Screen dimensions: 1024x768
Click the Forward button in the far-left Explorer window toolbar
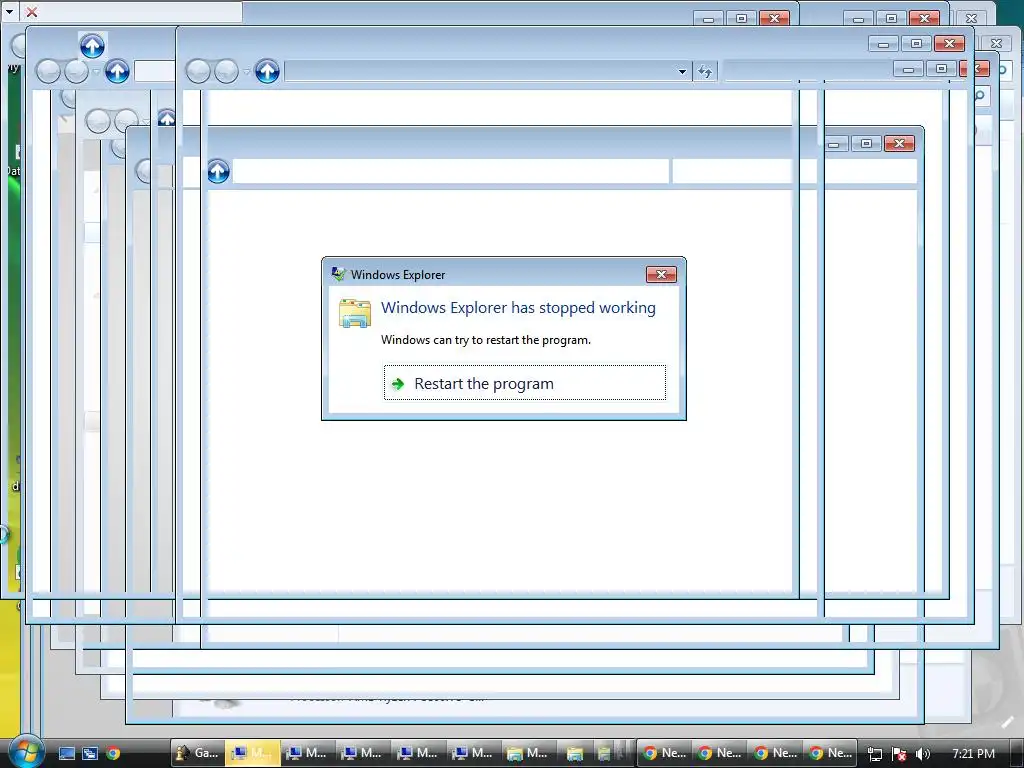pos(76,71)
